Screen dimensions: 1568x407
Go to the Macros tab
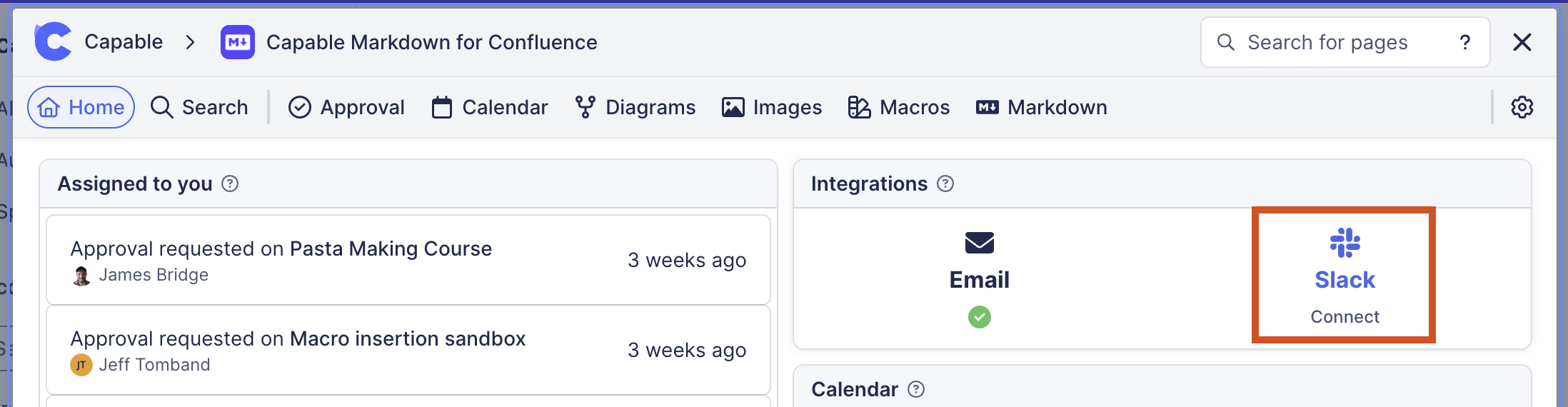coord(898,107)
